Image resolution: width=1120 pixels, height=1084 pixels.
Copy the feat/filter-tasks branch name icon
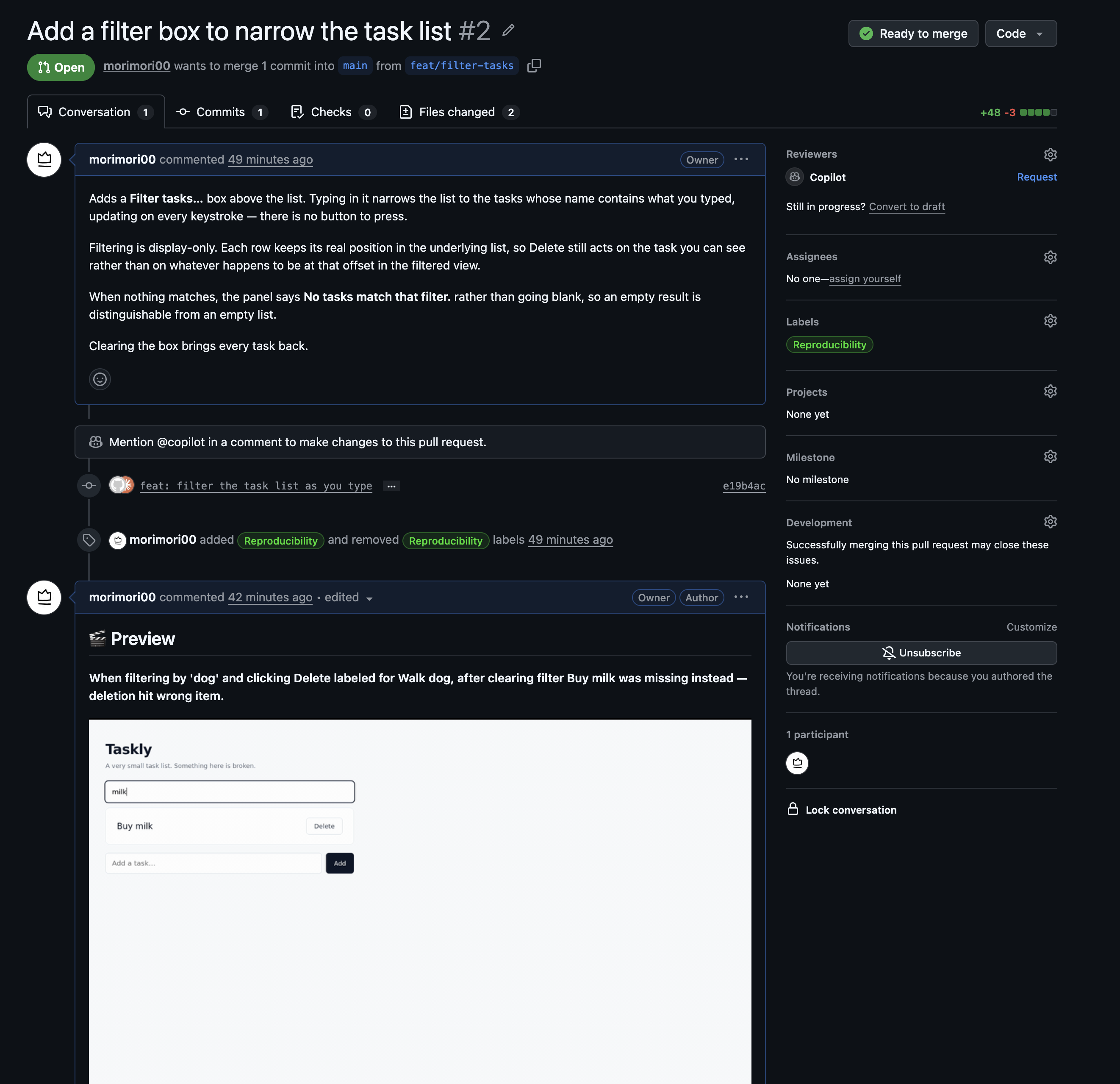[534, 66]
